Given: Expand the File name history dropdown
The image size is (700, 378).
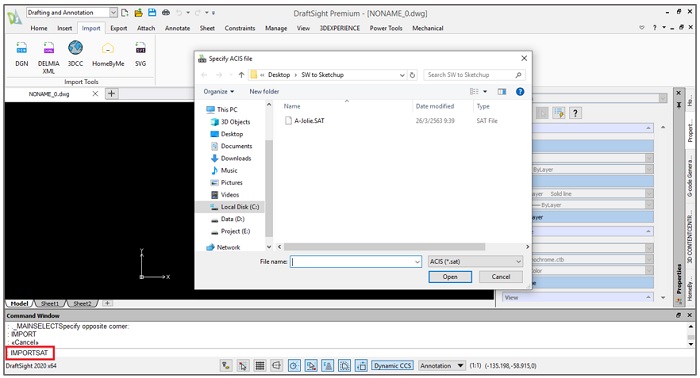Looking at the screenshot, I should point(417,262).
